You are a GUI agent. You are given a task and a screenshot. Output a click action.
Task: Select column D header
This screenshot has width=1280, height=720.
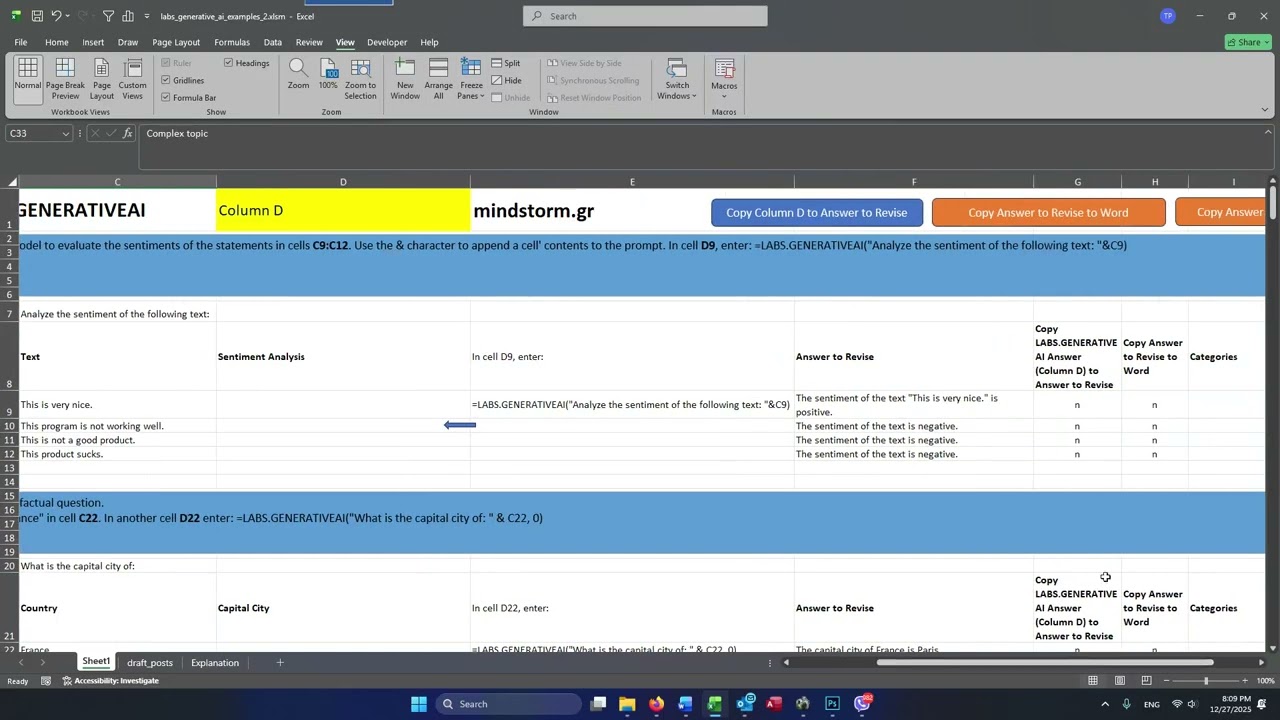pyautogui.click(x=343, y=182)
